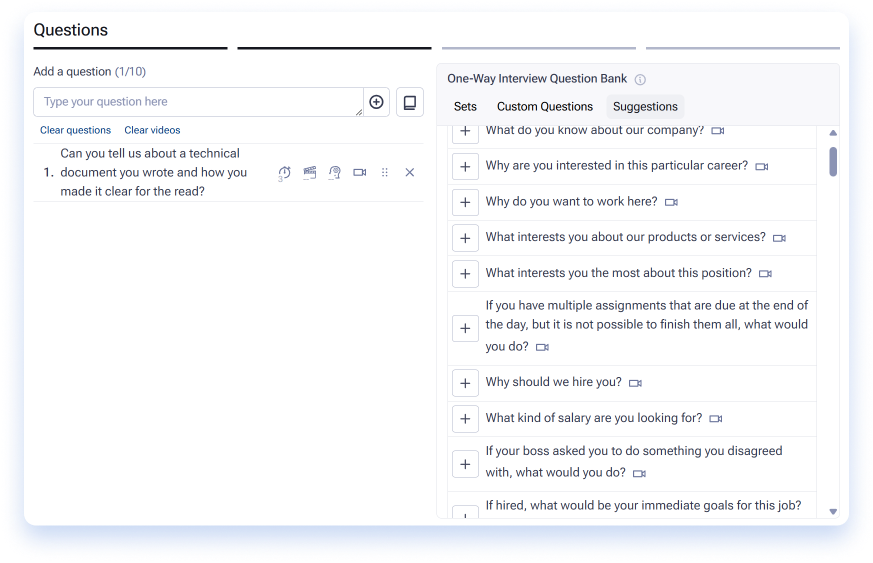Click video icon beside "most about this position?" question
Image resolution: width=873 pixels, height=563 pixels.
coord(766,273)
